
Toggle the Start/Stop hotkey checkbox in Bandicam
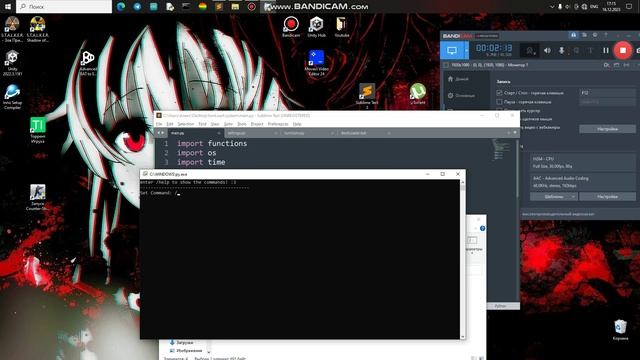point(499,93)
